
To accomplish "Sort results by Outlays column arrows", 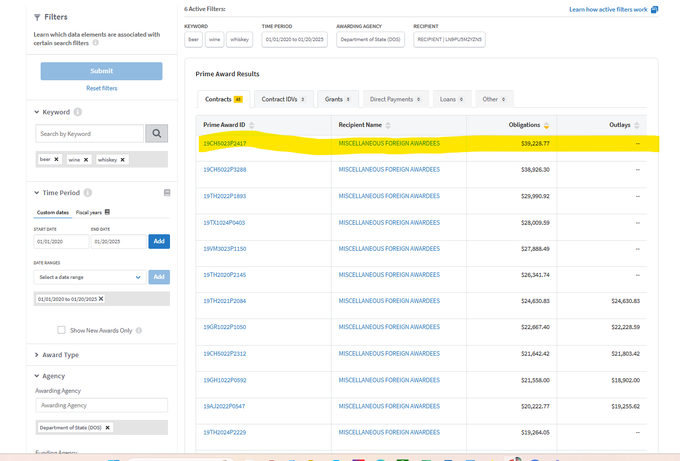I will [x=636, y=125].
